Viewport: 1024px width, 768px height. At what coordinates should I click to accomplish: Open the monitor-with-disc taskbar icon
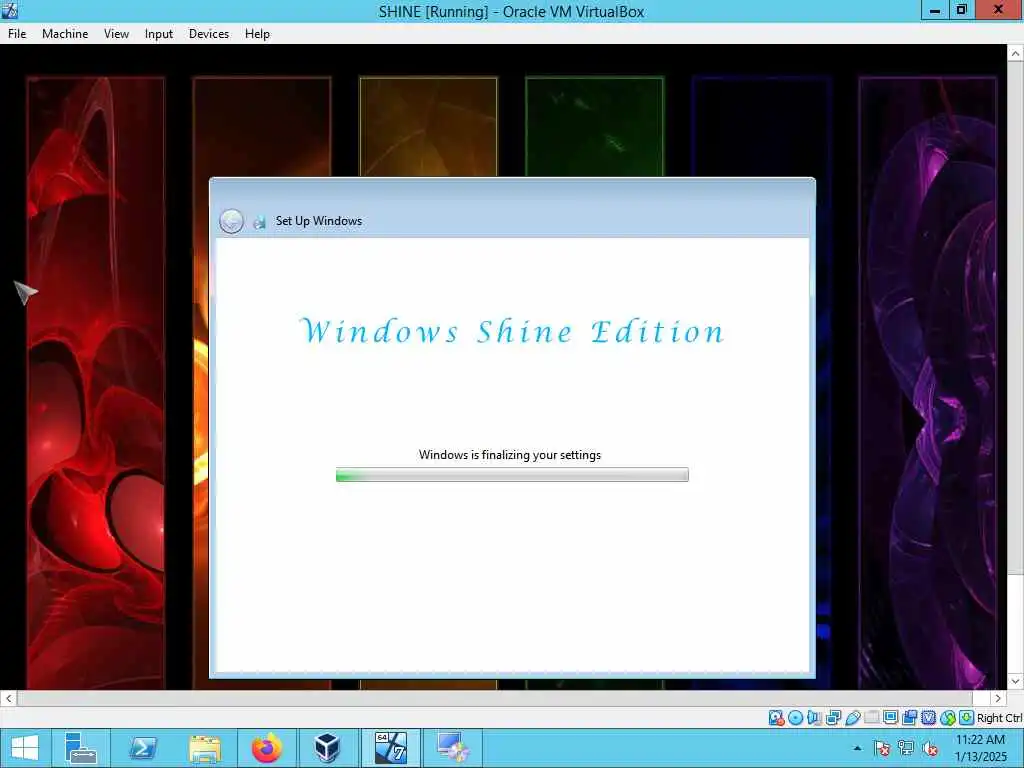[x=453, y=748]
